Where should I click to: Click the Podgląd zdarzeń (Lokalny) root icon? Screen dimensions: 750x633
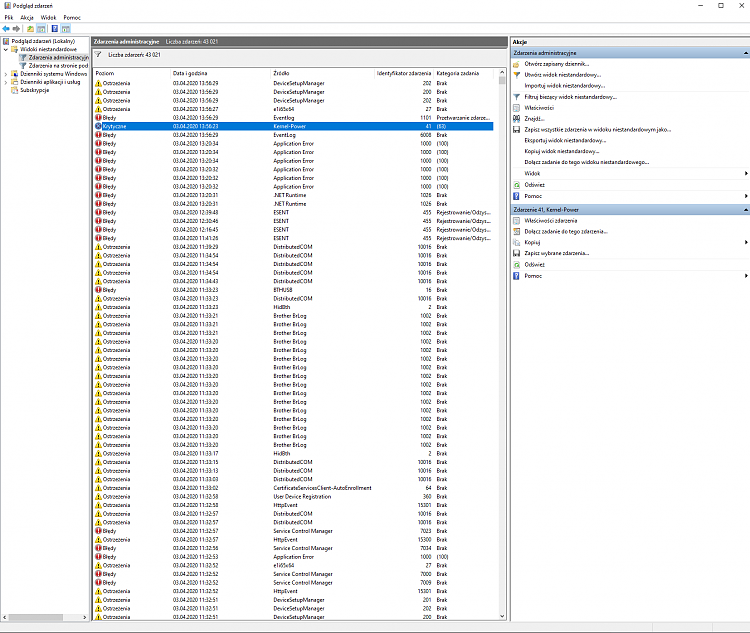click(x=7, y=41)
